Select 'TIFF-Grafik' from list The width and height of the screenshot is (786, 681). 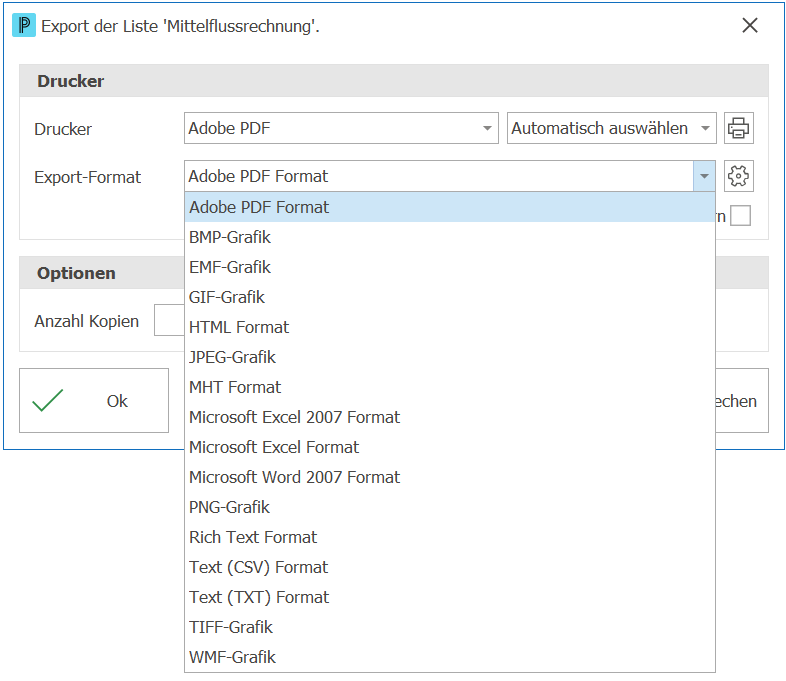pyautogui.click(x=450, y=627)
